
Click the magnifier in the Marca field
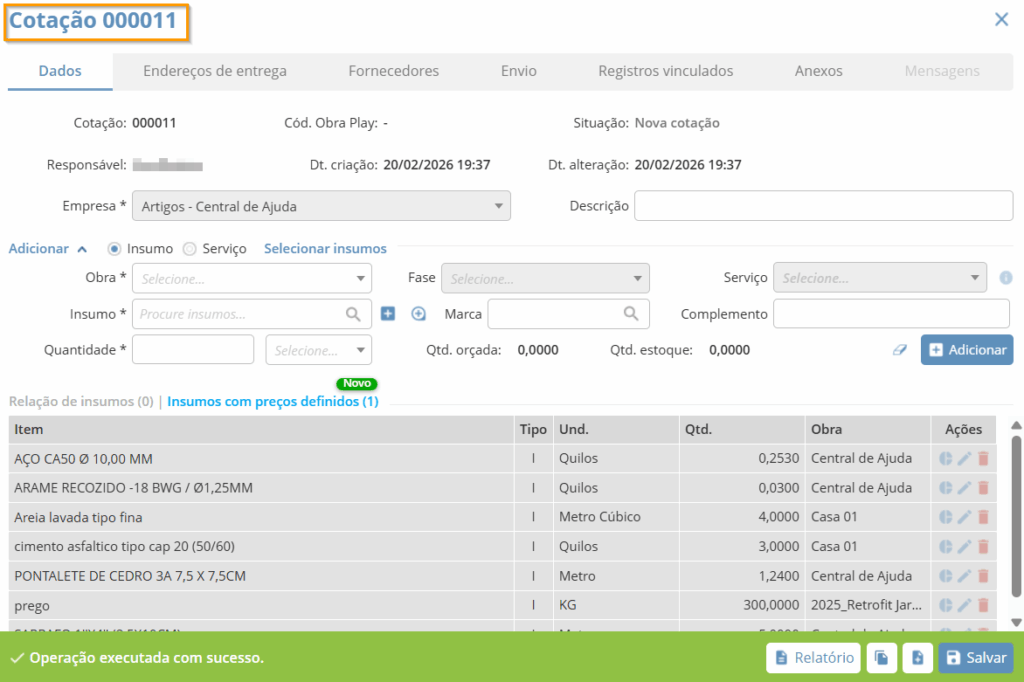[631, 314]
